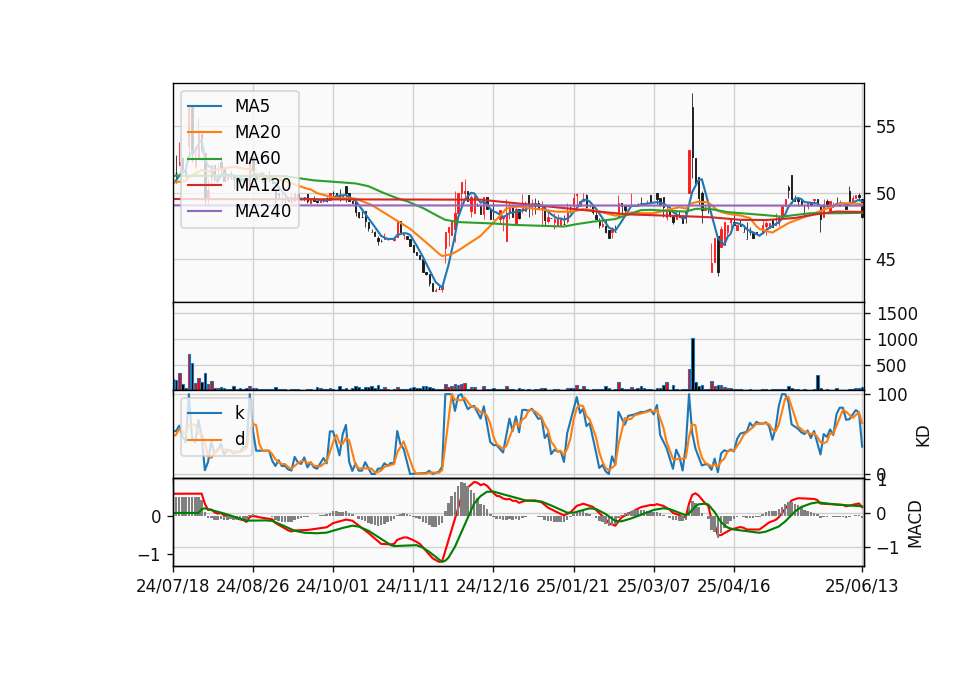Viewport: 960px width, 690px height.
Task: Click the 24/07/18 date axis label
Action: (x=173, y=586)
